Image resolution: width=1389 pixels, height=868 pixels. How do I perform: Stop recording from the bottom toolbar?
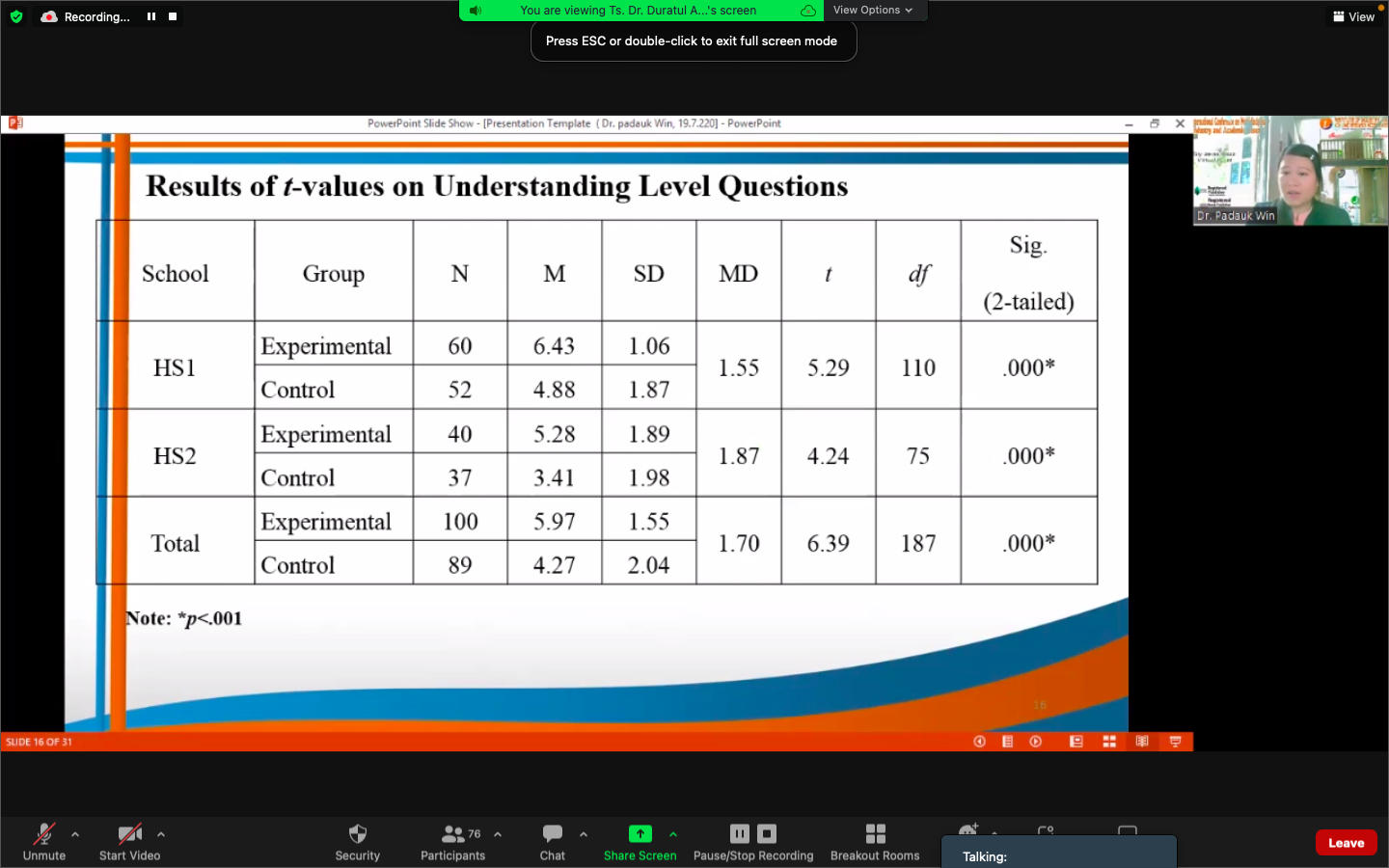pyautogui.click(x=767, y=834)
